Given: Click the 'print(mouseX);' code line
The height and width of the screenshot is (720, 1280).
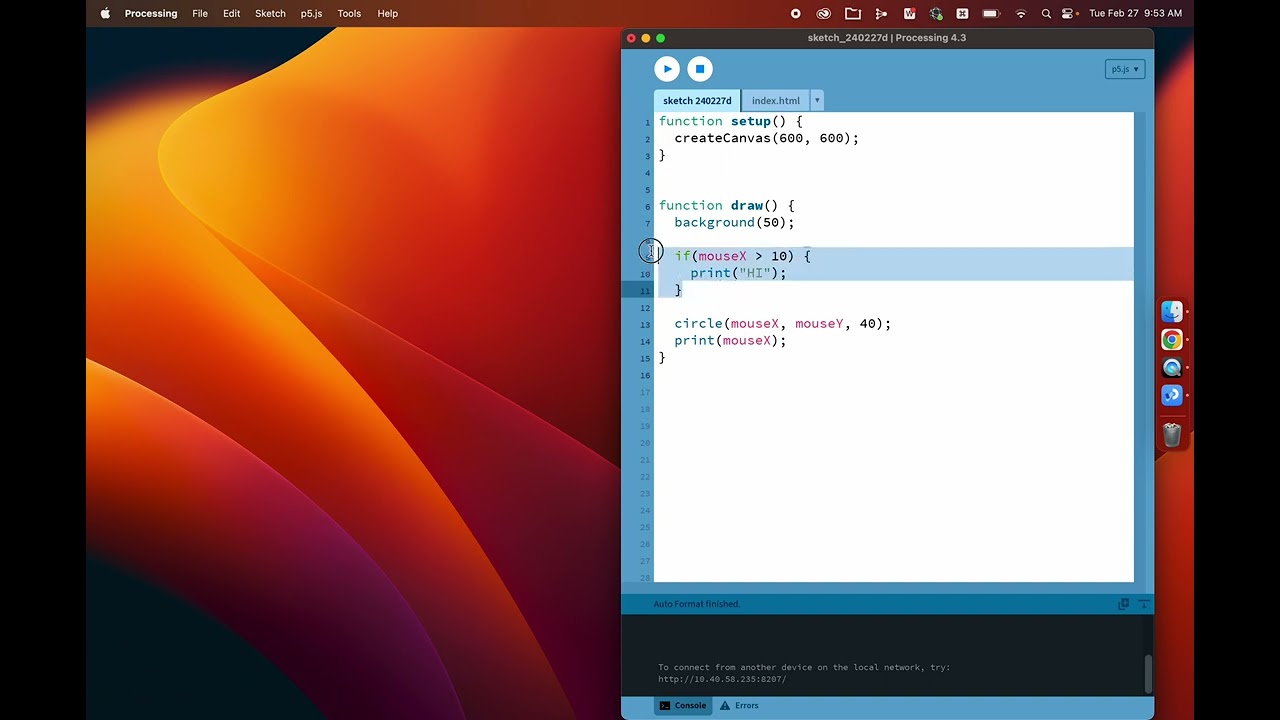Looking at the screenshot, I should point(730,341).
